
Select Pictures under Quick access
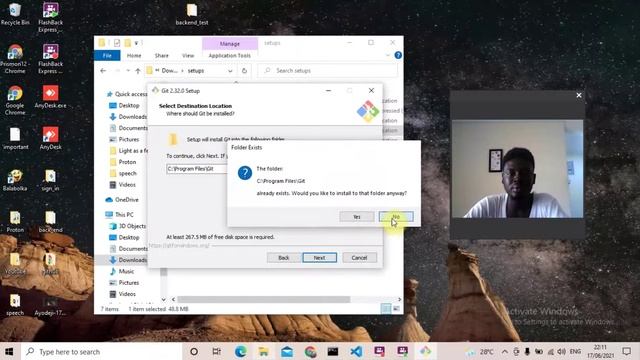[x=124, y=139]
